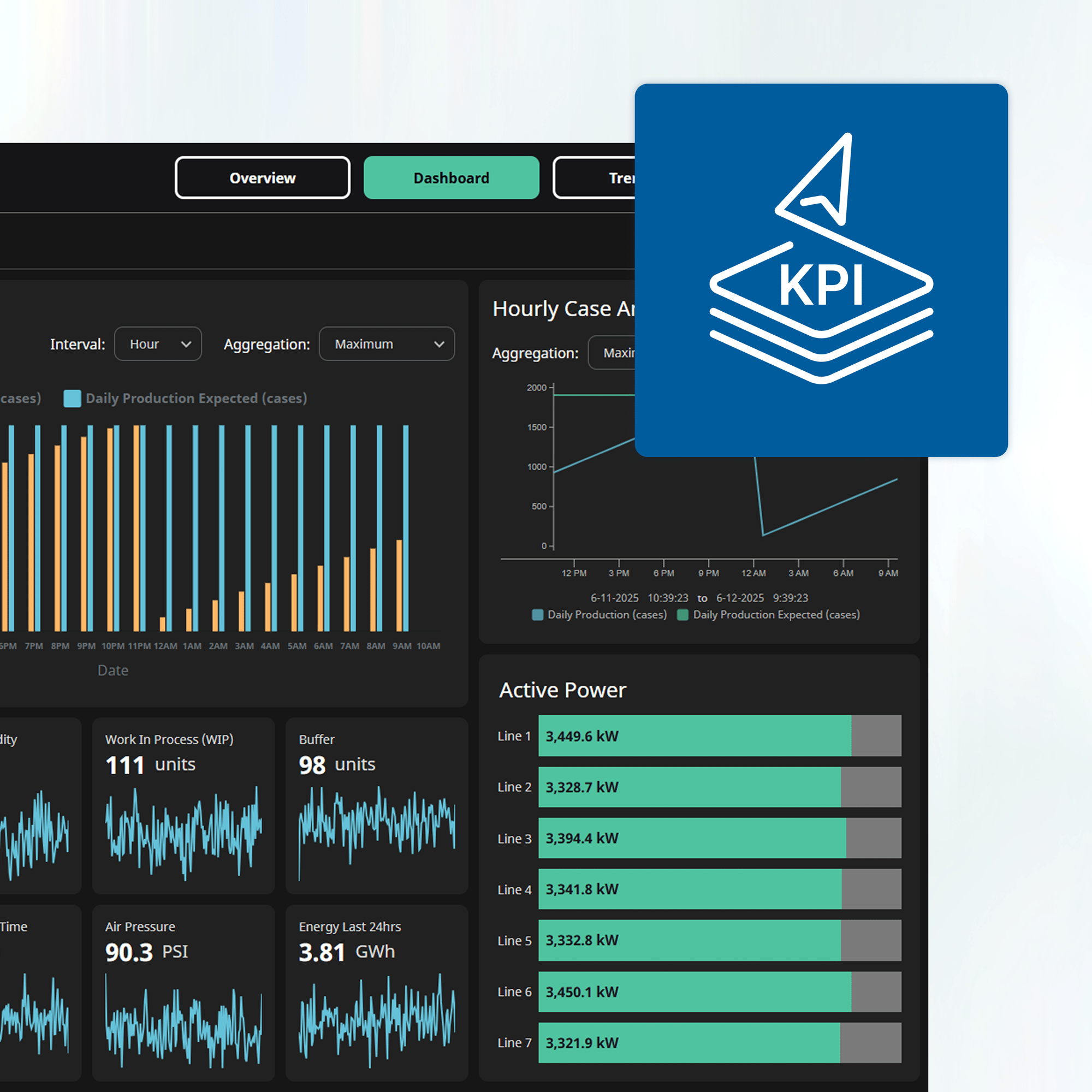Click the Interval dropdown chevron arrow

(186, 344)
